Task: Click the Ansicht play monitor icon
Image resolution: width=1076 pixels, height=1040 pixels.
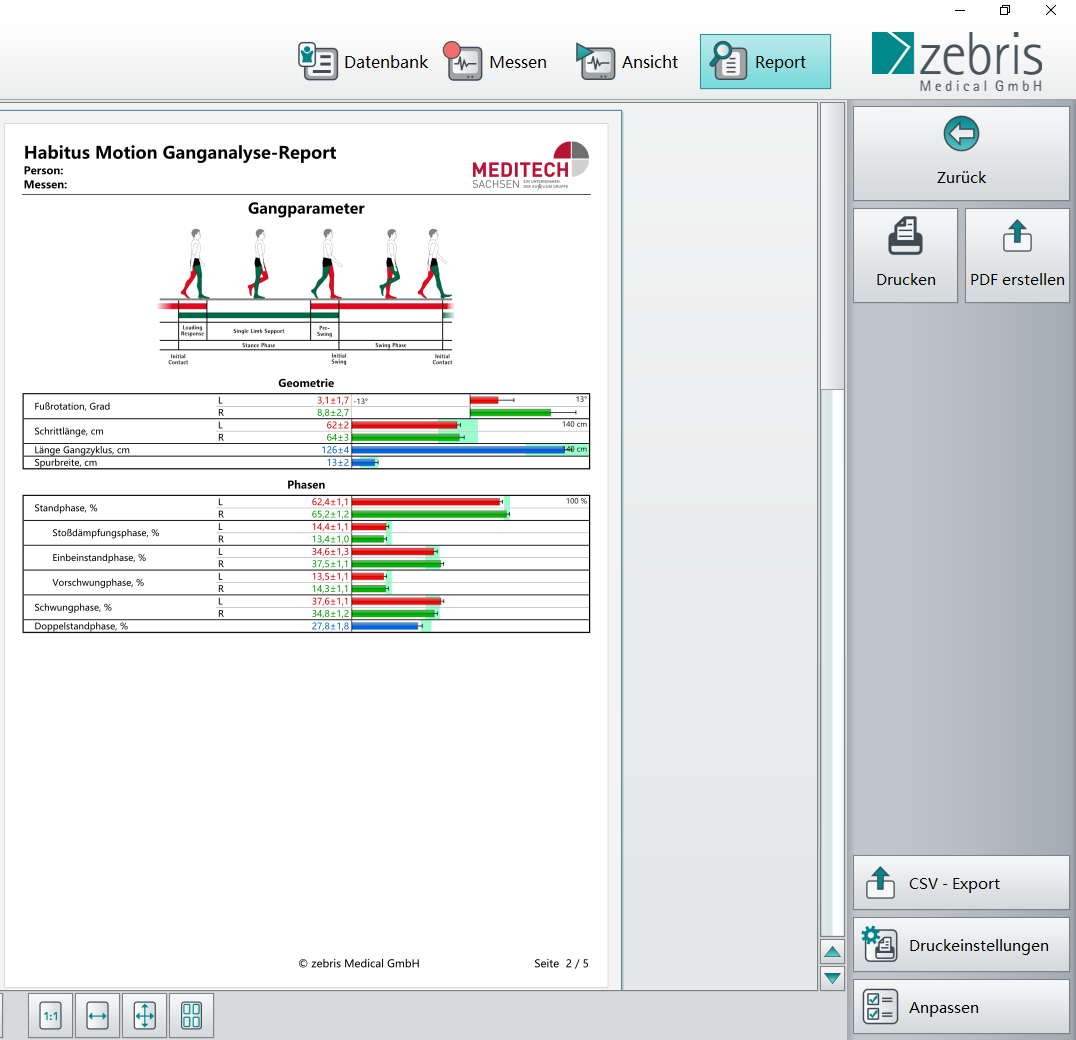Action: (596, 62)
